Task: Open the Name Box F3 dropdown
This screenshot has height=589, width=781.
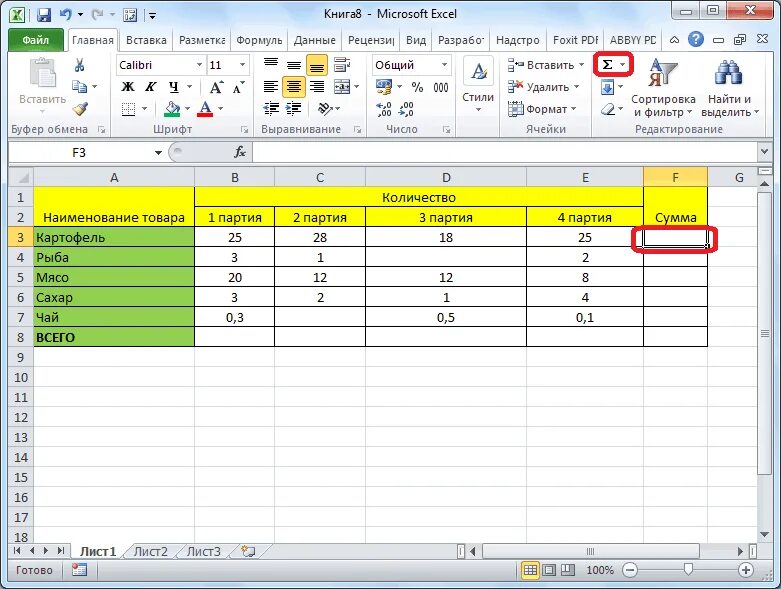Action: pos(158,152)
